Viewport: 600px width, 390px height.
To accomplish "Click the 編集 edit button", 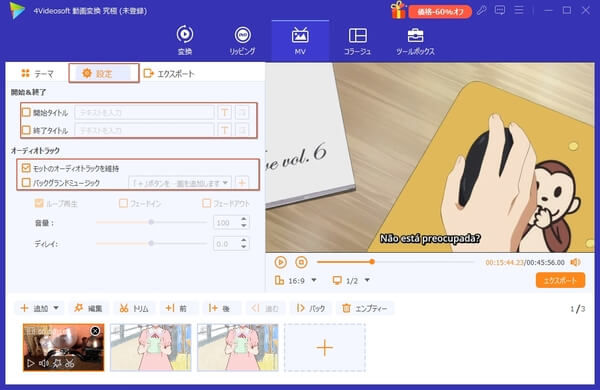I will (89, 308).
